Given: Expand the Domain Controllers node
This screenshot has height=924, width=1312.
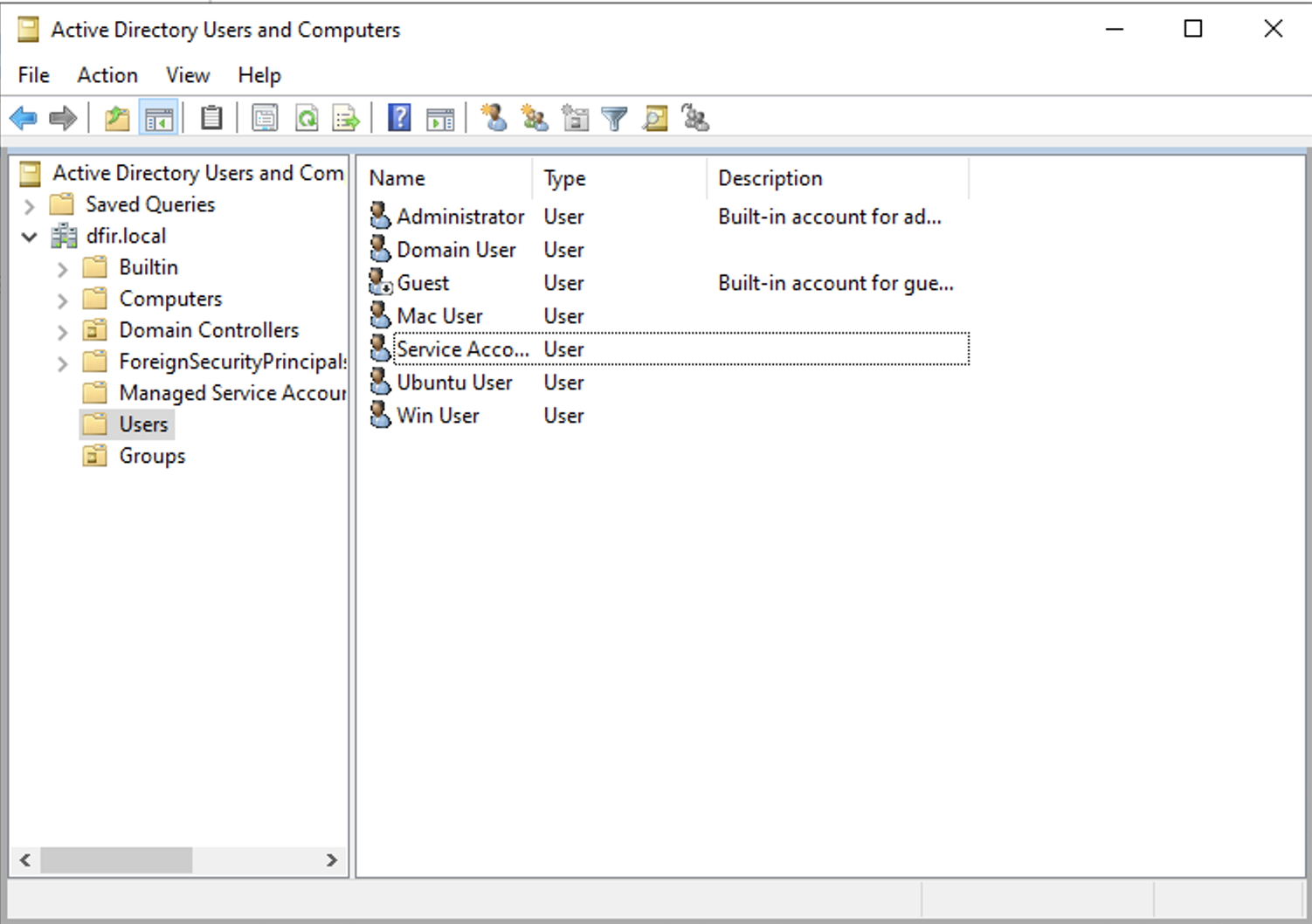Looking at the screenshot, I should [62, 332].
